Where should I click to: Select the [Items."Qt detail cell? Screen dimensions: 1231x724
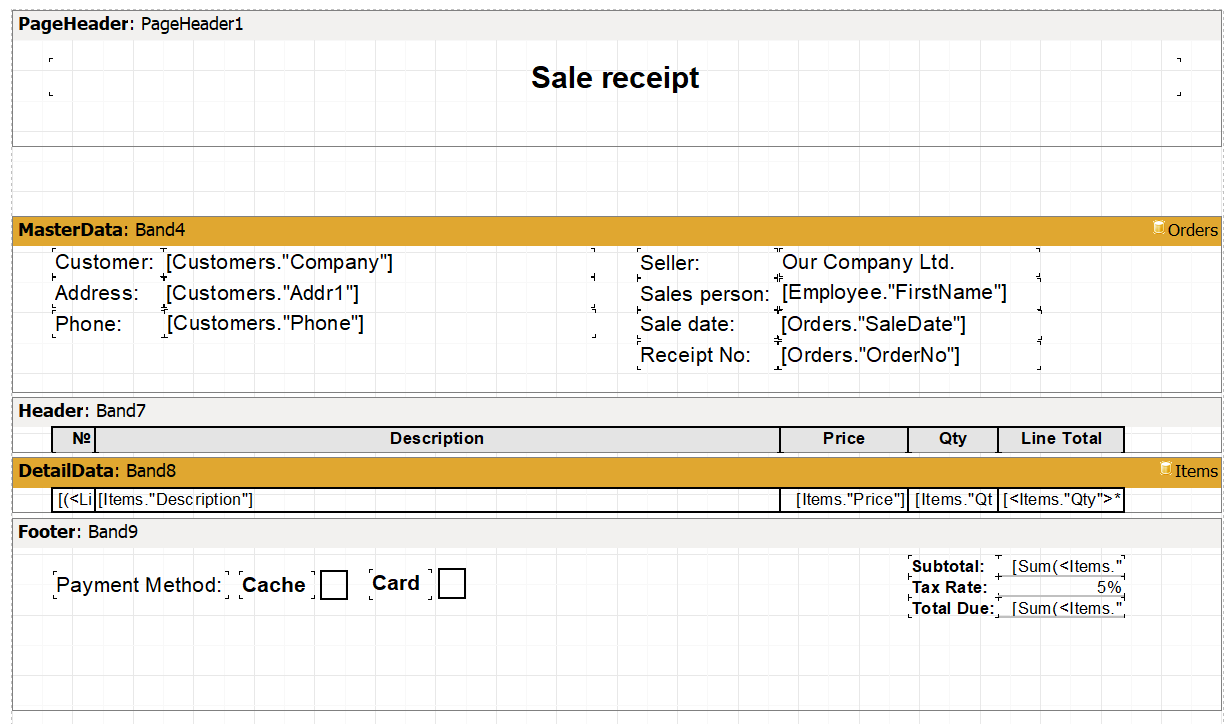pos(953,500)
